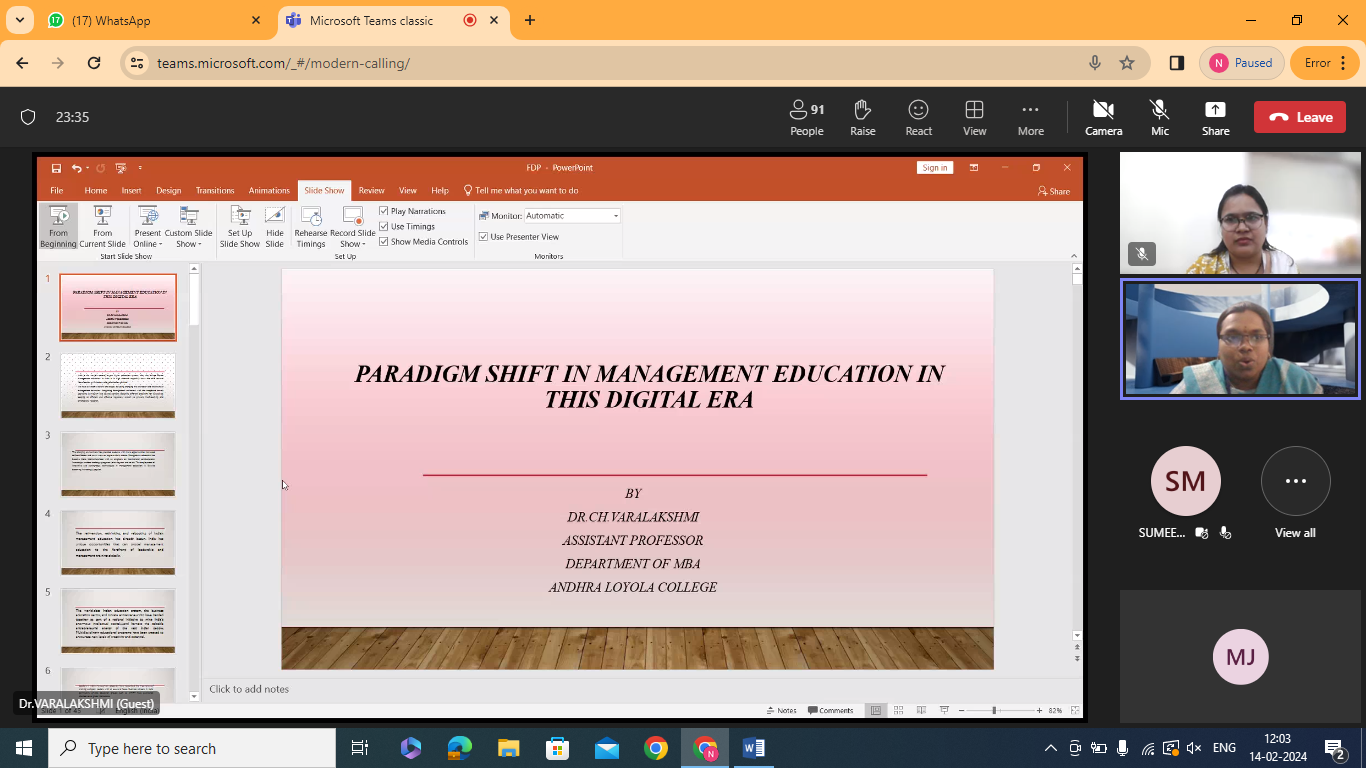Unmute the Mic

[x=1159, y=117]
